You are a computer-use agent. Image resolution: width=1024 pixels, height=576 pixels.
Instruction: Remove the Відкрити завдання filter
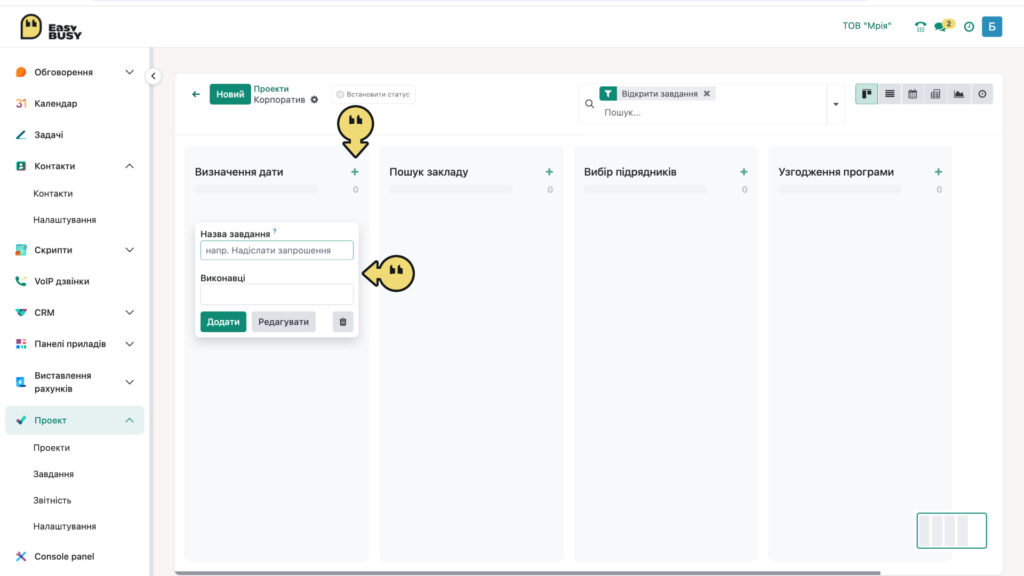(707, 93)
